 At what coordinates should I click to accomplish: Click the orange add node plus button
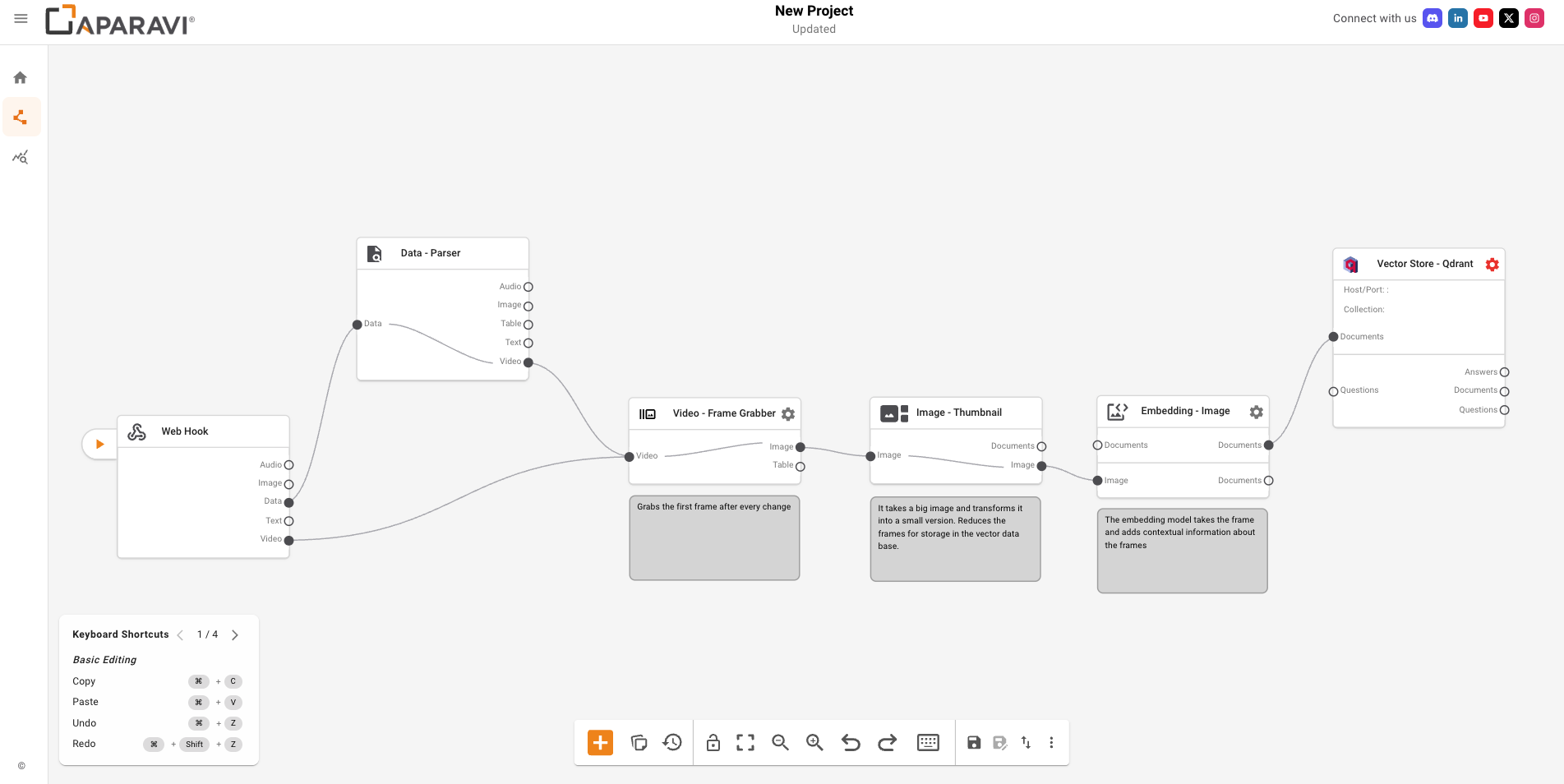(x=600, y=743)
